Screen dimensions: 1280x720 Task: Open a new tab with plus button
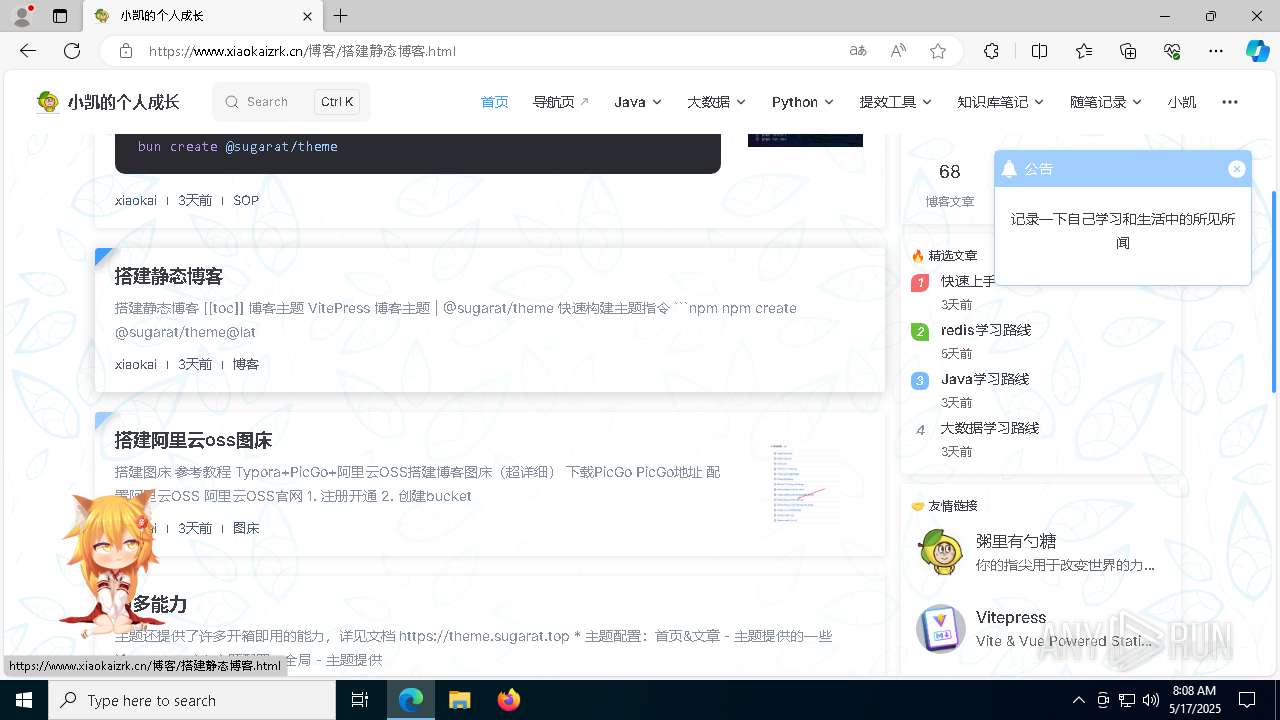[341, 16]
